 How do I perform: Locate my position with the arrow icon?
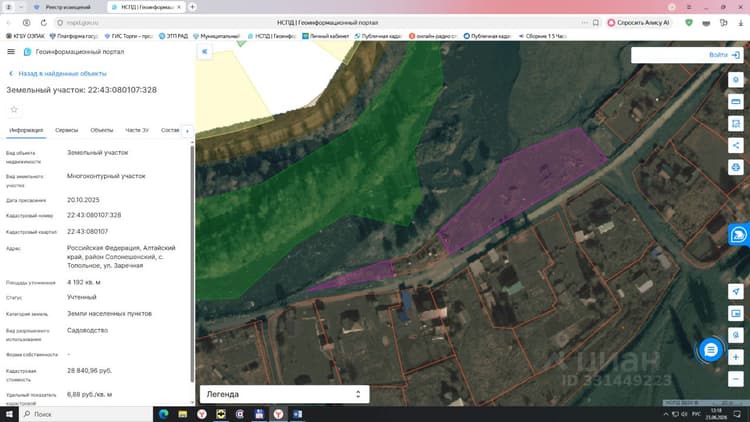click(x=736, y=291)
